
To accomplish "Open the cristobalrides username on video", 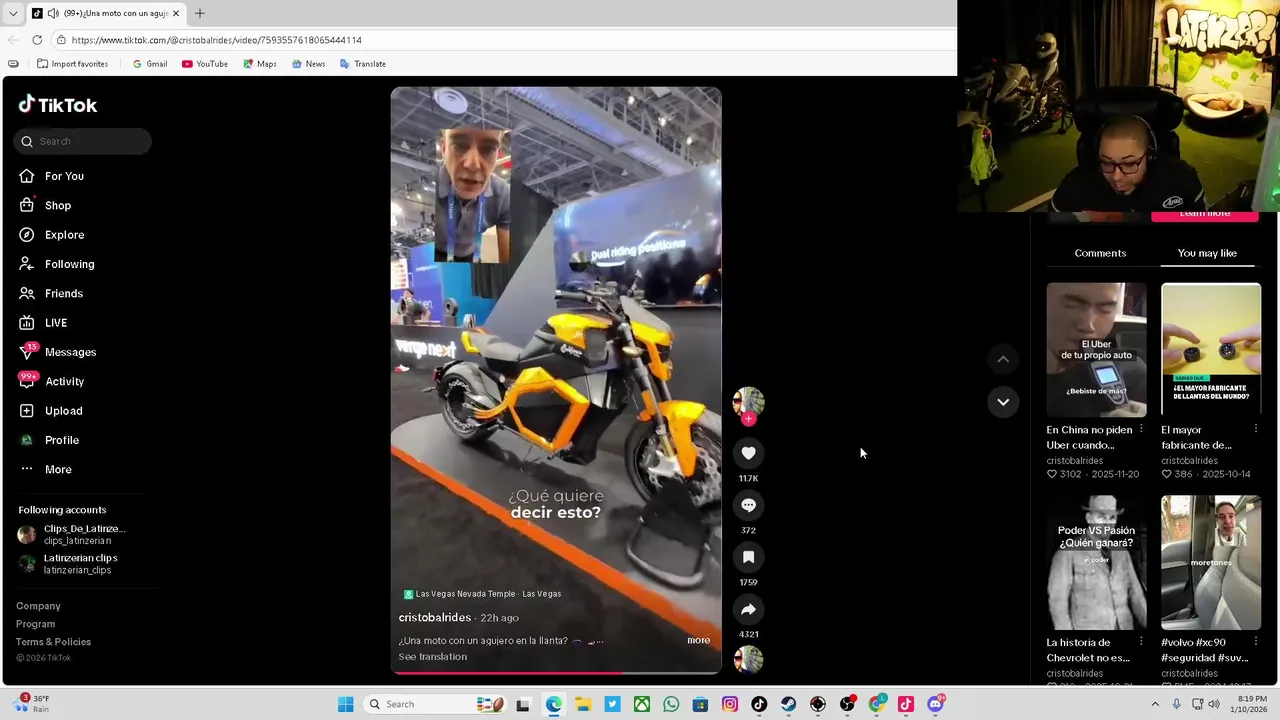I will pyautogui.click(x=435, y=618).
